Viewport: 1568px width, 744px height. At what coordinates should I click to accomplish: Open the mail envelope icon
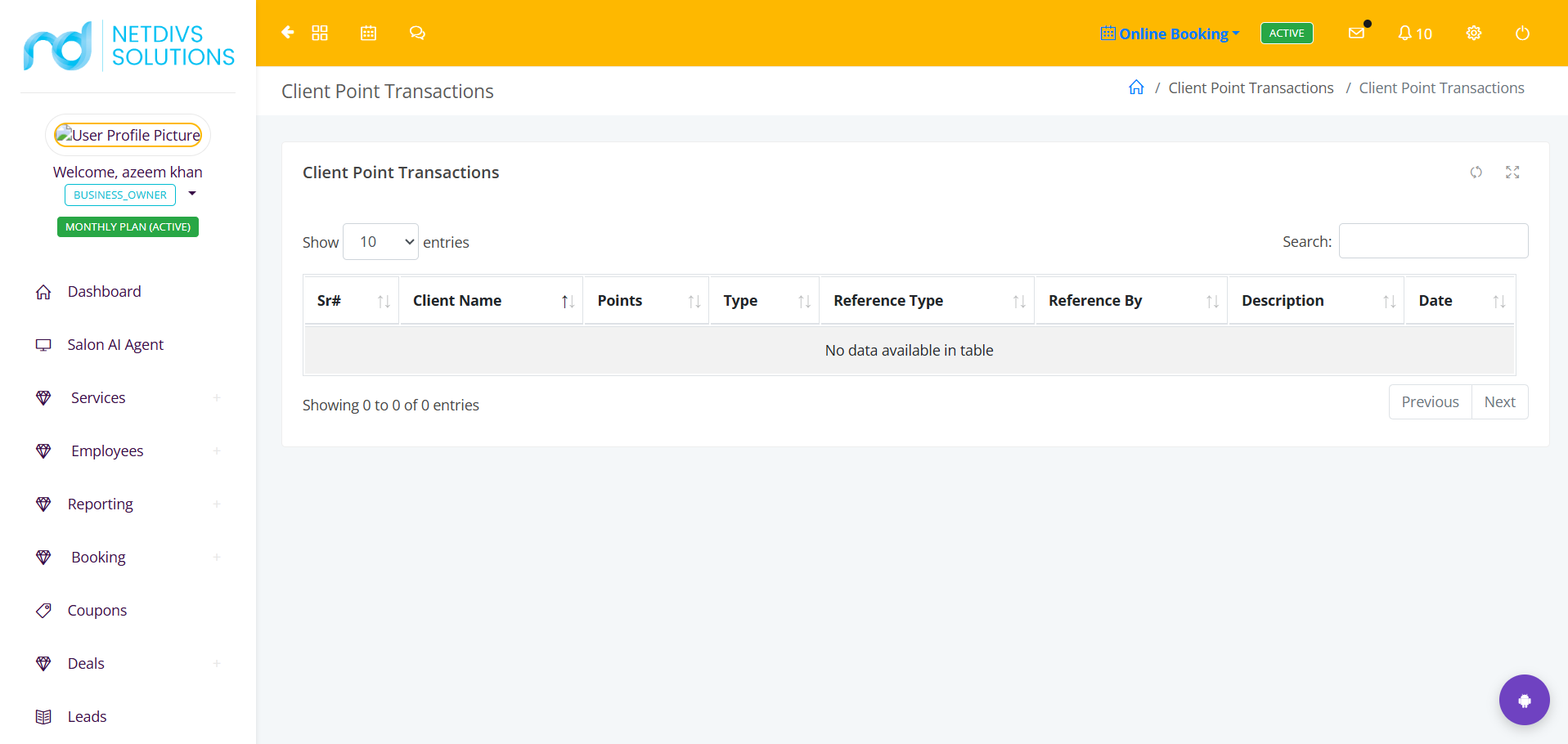click(x=1356, y=33)
